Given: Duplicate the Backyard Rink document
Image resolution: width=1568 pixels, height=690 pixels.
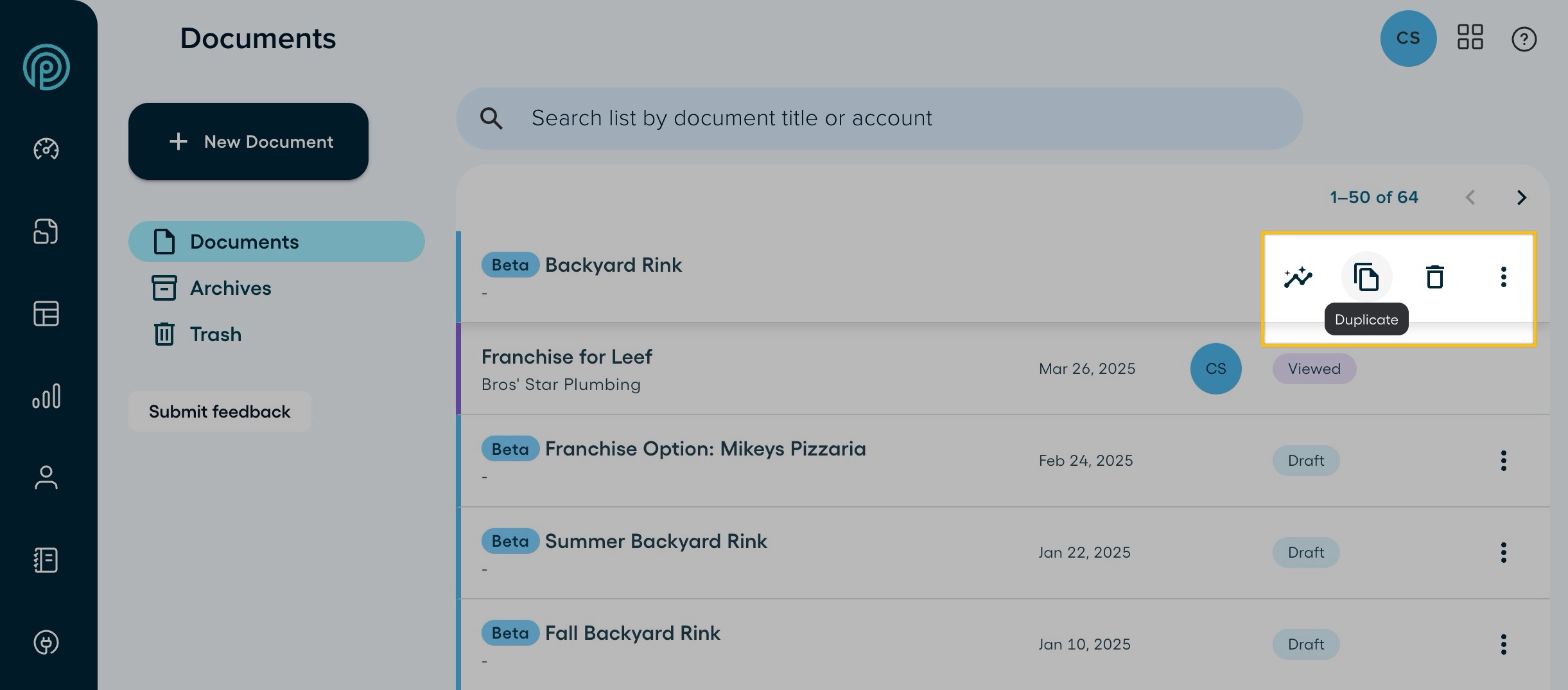Looking at the screenshot, I should point(1366,277).
